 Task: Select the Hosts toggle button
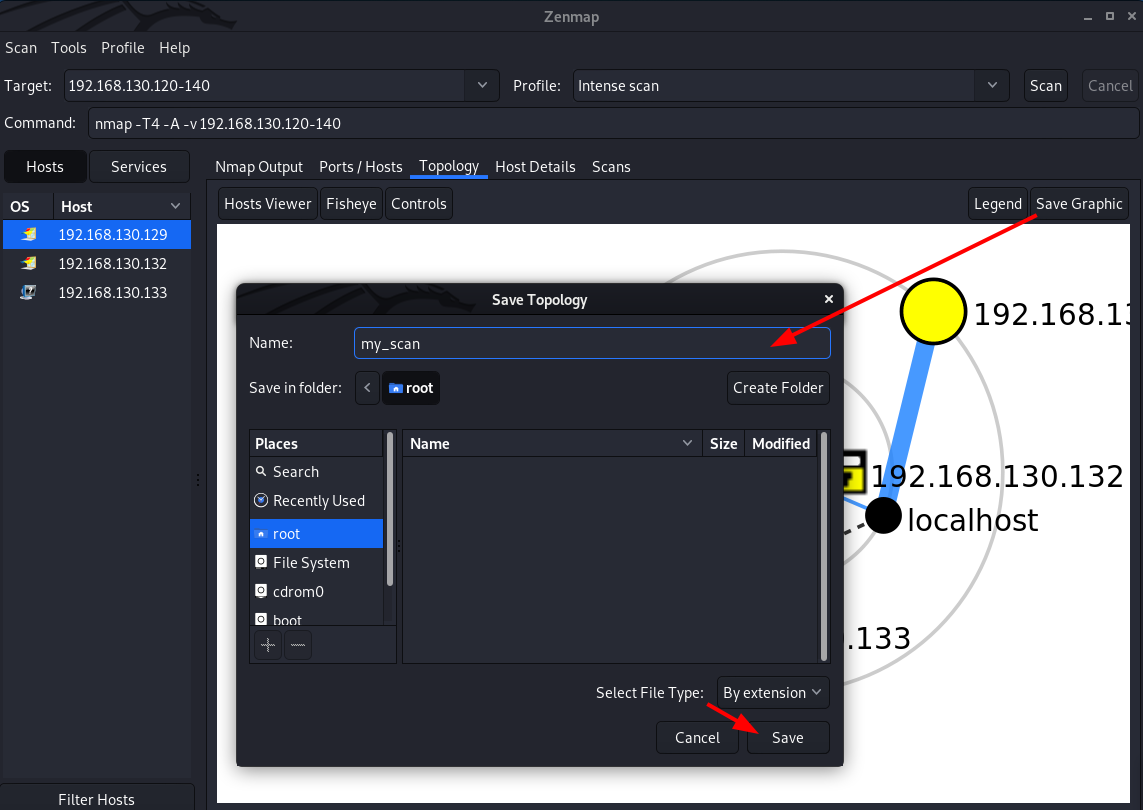click(x=45, y=167)
